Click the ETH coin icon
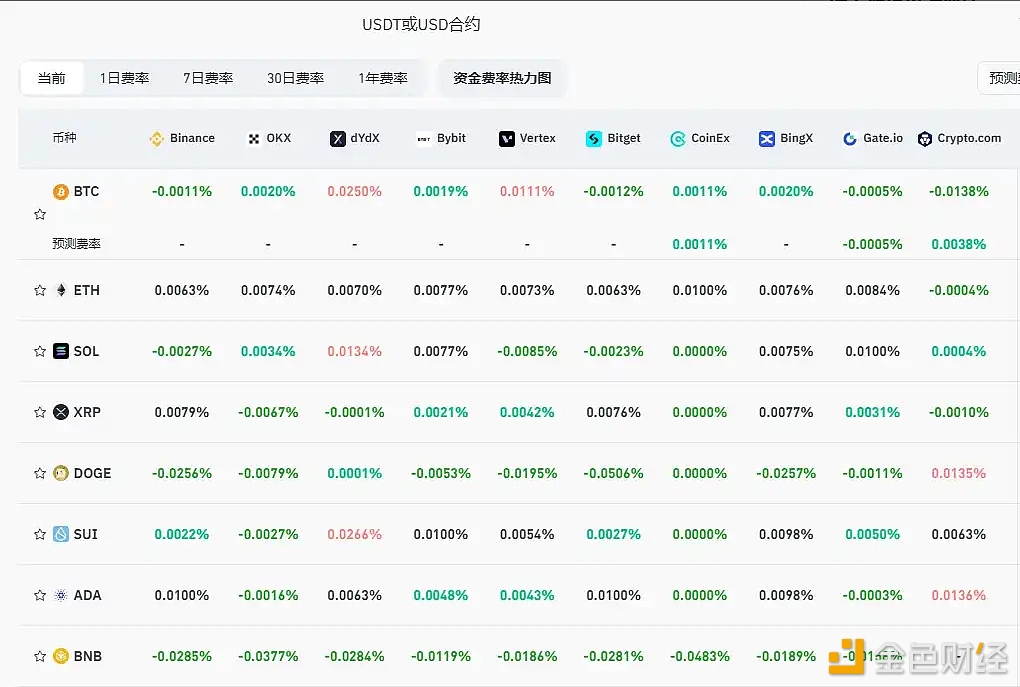Screen dimensions: 1020x687 [60, 290]
